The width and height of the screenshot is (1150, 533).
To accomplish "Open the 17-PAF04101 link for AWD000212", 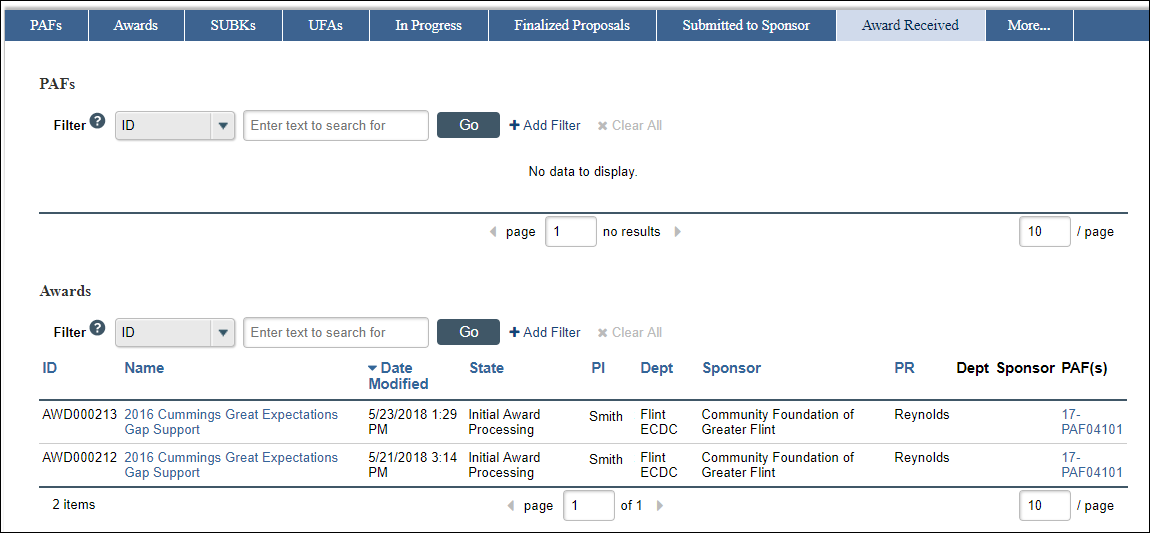I will pos(1092,465).
